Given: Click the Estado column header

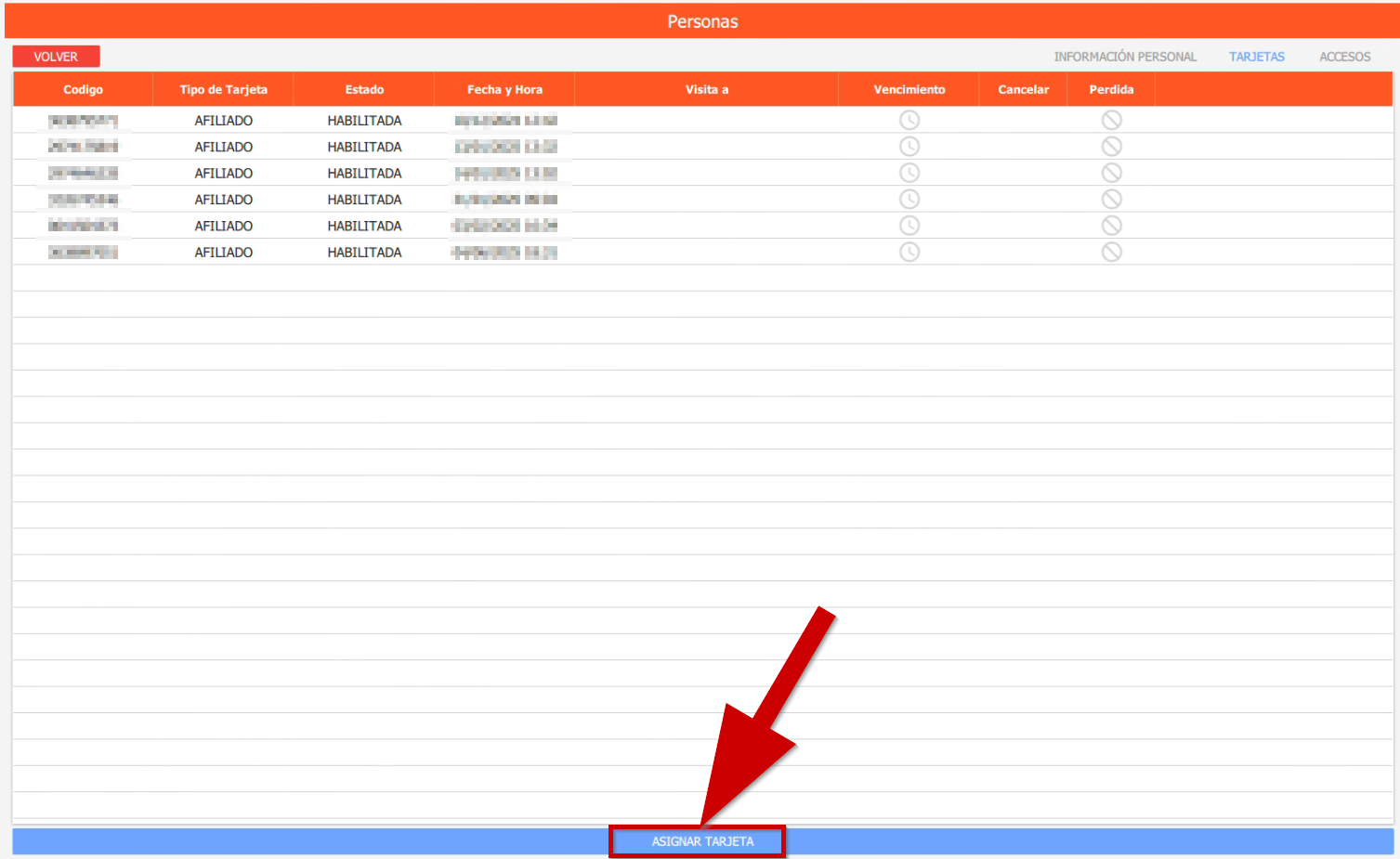Looking at the screenshot, I should click(364, 90).
